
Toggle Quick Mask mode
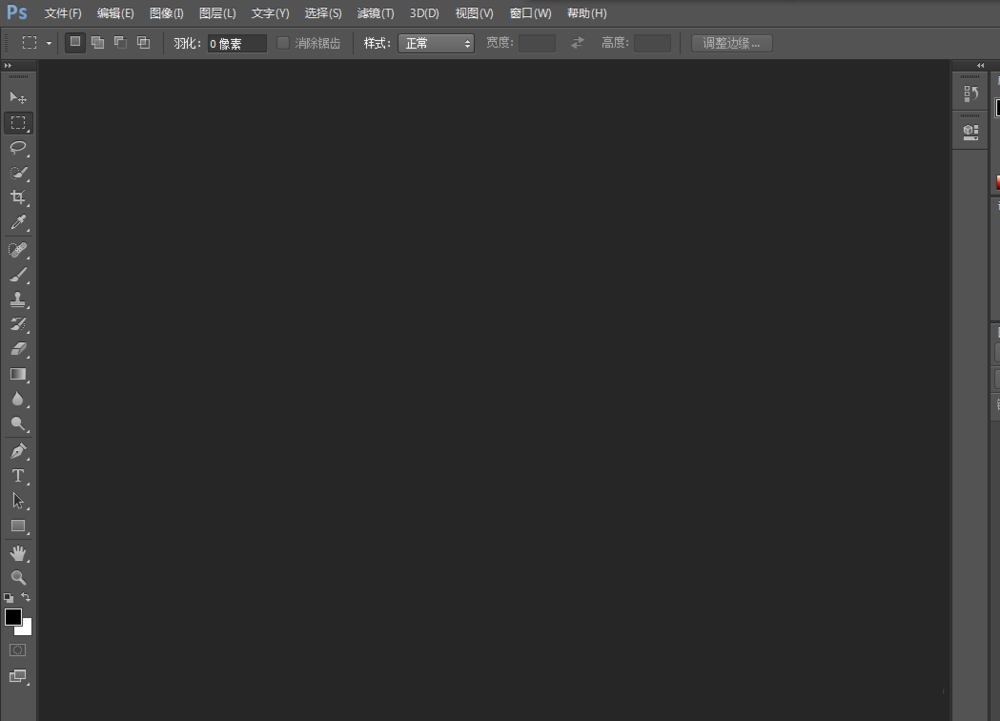[x=18, y=650]
